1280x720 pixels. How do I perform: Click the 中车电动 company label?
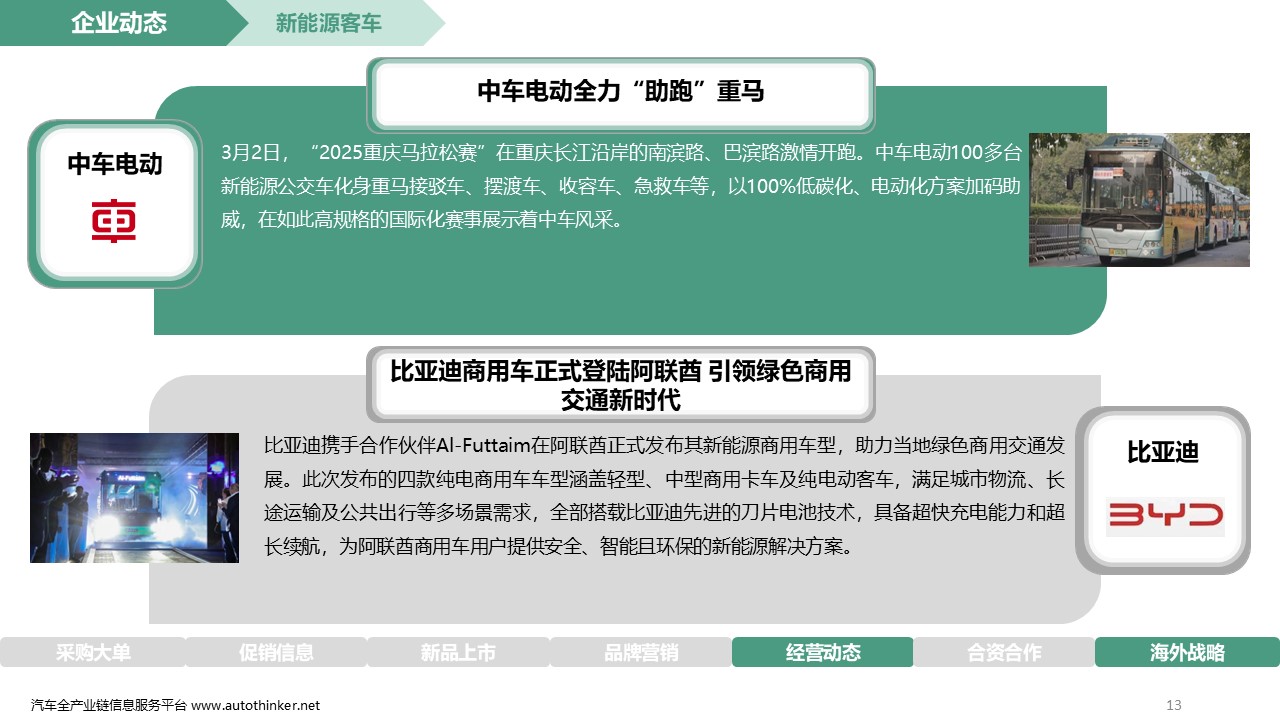[114, 164]
